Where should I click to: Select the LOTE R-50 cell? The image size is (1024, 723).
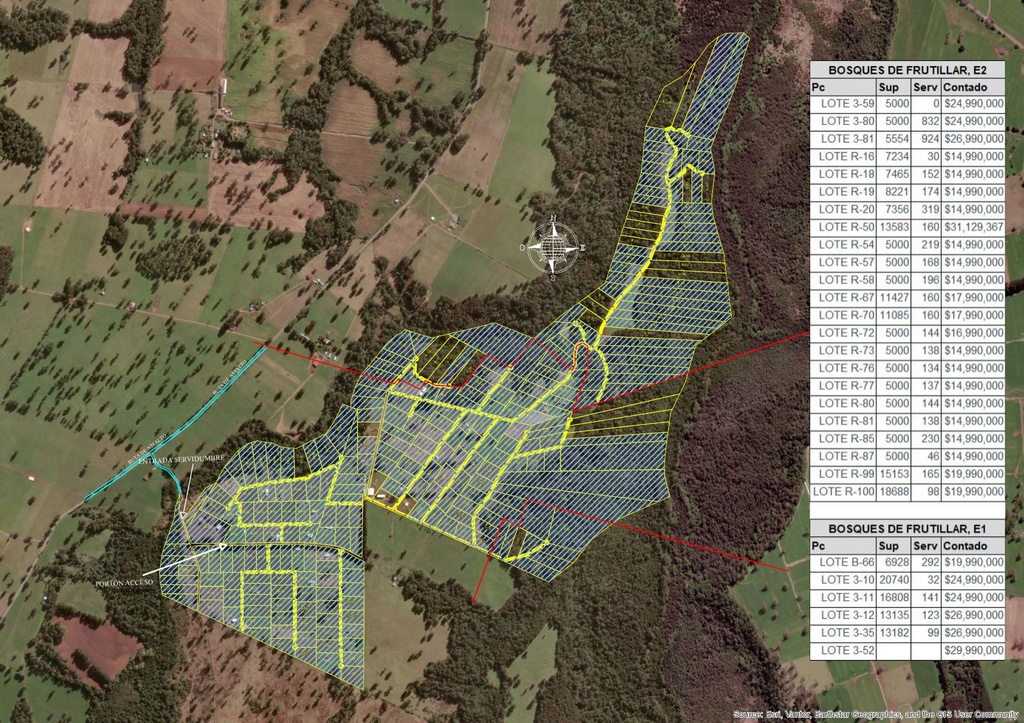coord(843,227)
